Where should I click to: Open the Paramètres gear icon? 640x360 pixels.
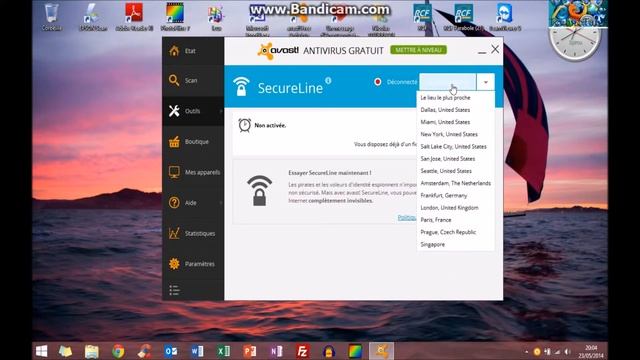point(174,264)
